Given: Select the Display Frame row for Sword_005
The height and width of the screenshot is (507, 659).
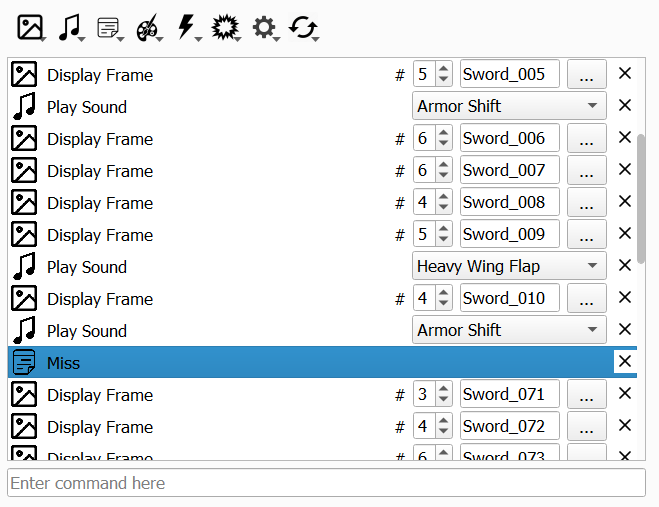Looking at the screenshot, I should (x=200, y=75).
